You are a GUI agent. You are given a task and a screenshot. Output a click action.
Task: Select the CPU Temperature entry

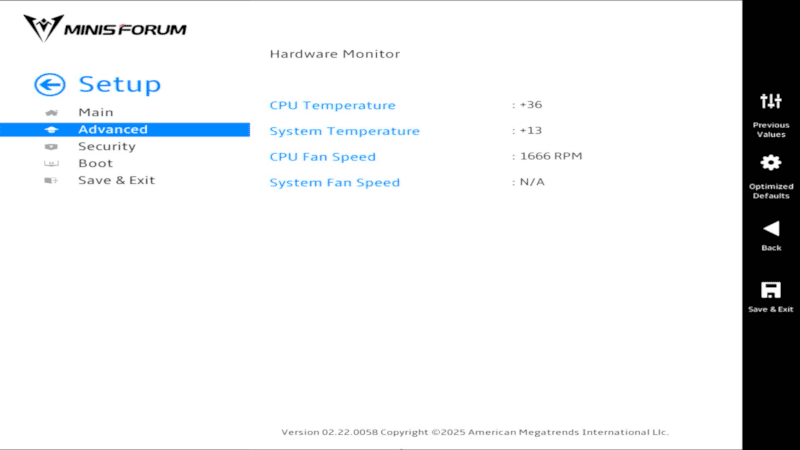point(332,105)
